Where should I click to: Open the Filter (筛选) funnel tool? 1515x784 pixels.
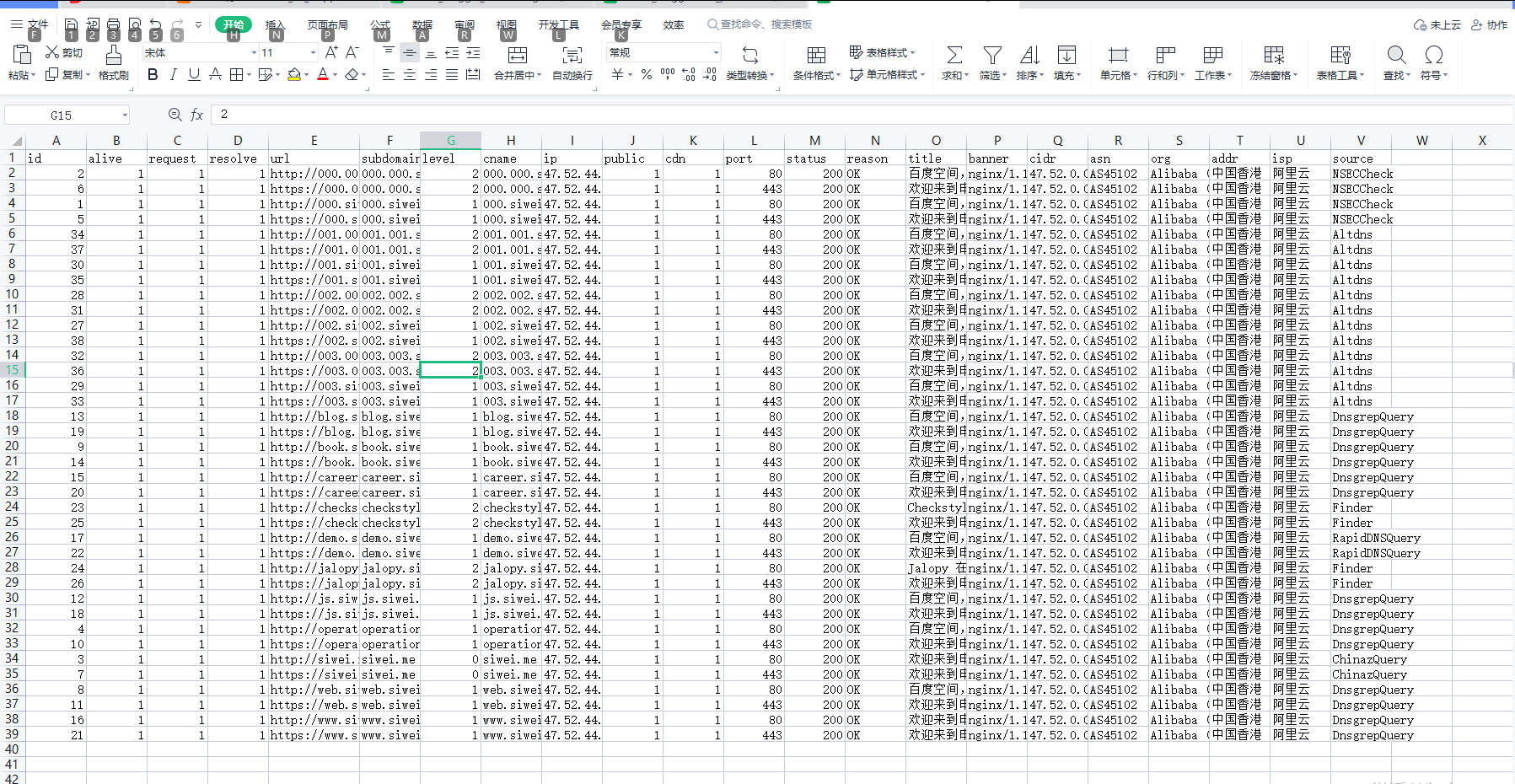point(992,56)
